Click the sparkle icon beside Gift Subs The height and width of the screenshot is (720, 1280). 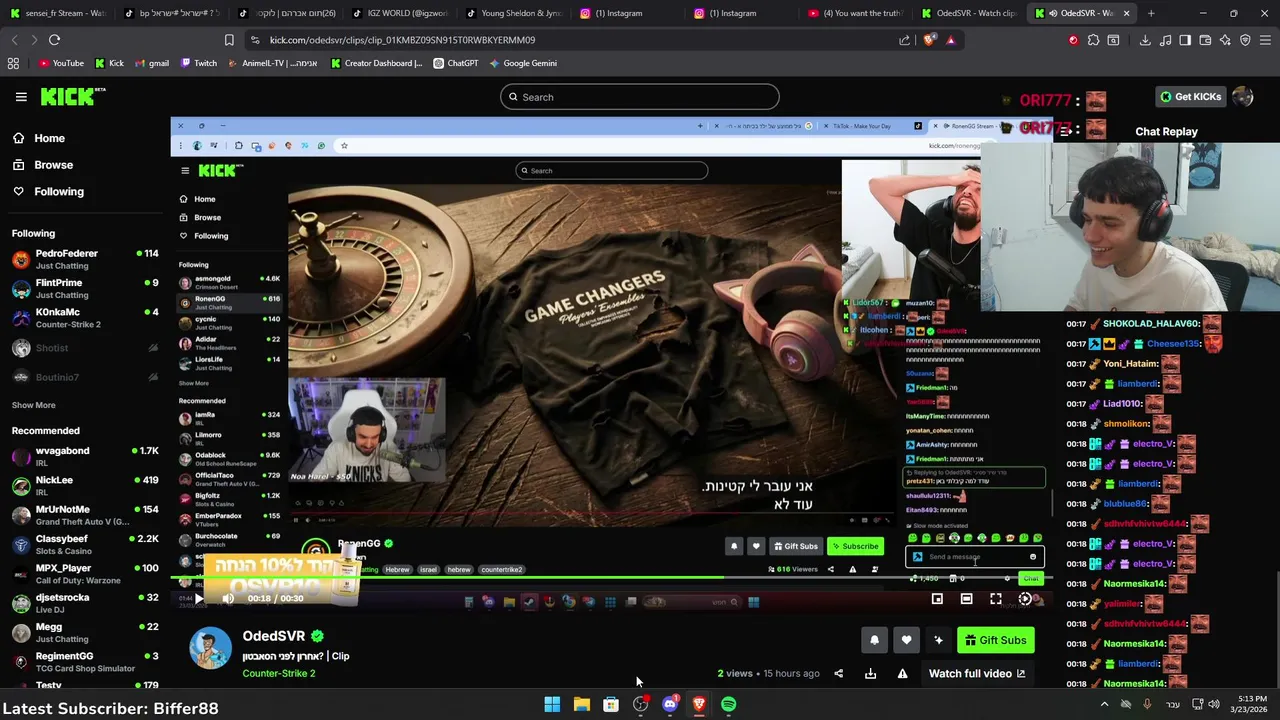[x=938, y=640]
